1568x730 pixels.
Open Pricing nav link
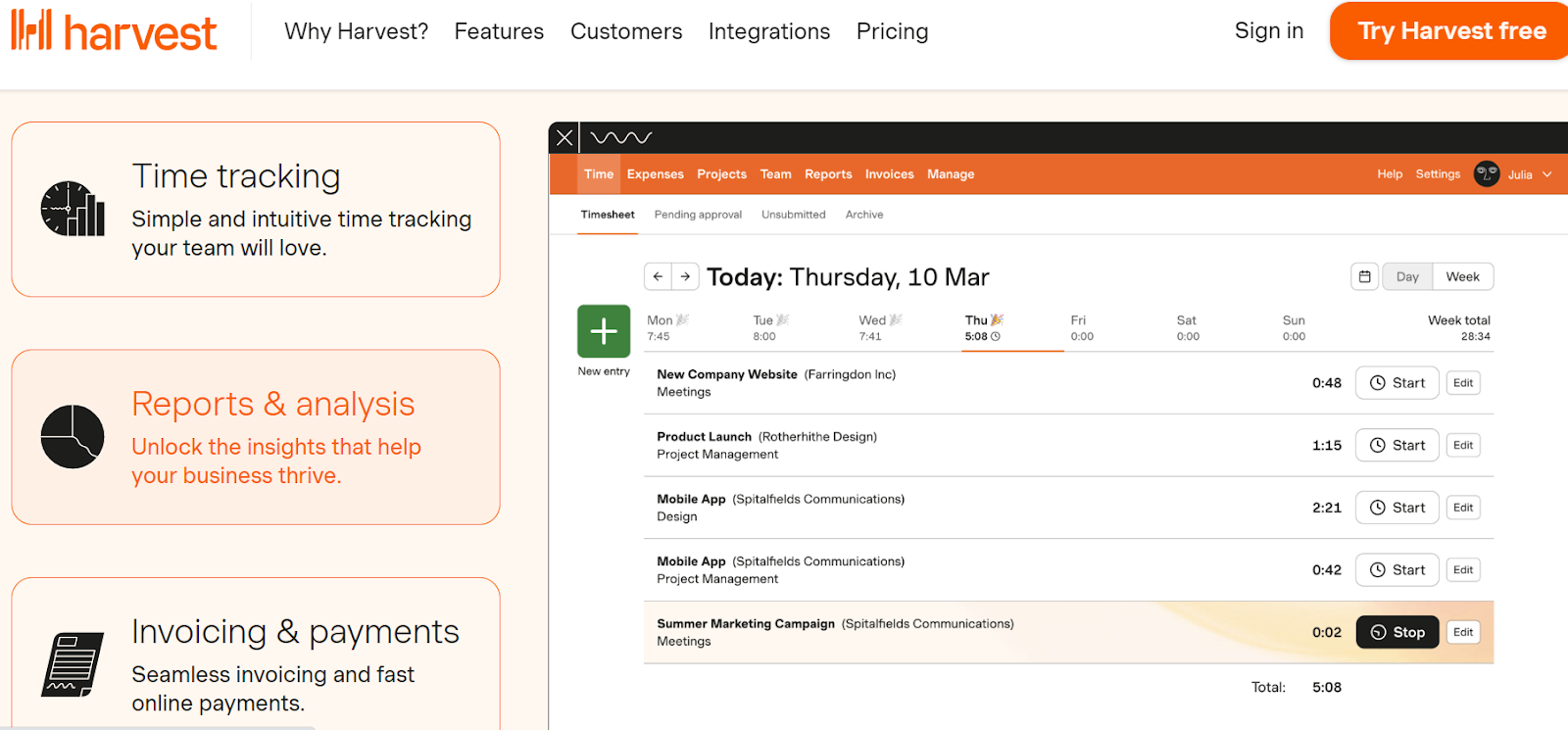click(x=892, y=31)
